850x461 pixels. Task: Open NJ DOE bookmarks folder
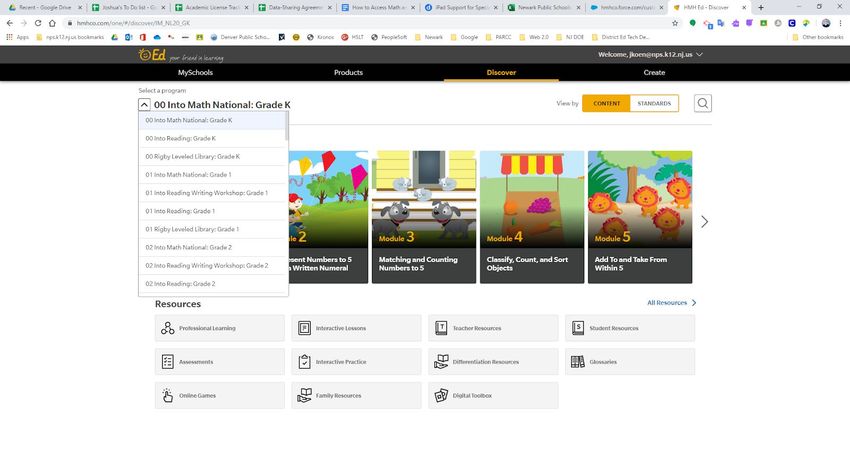pos(570,37)
